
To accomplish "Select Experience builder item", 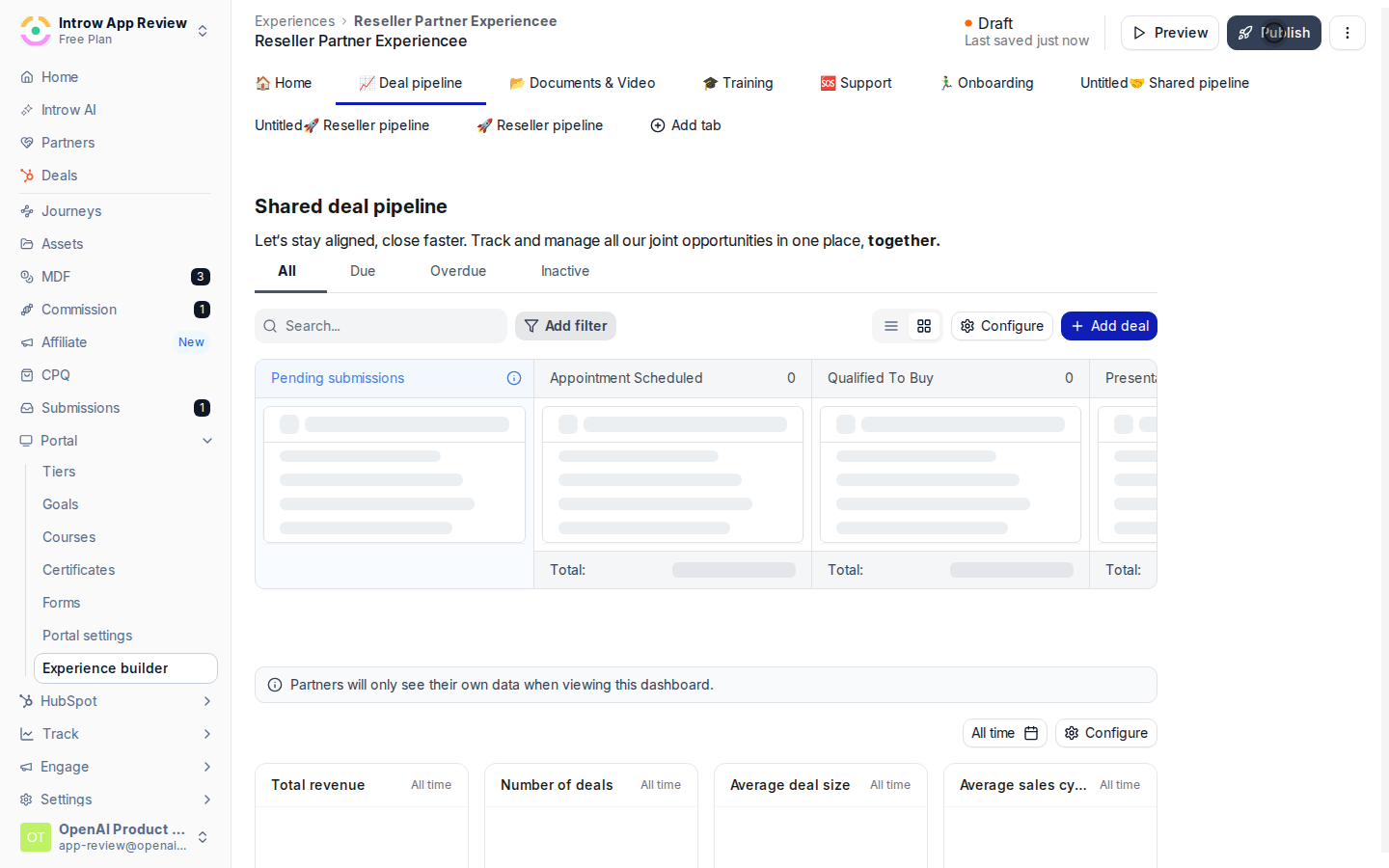I will [125, 668].
